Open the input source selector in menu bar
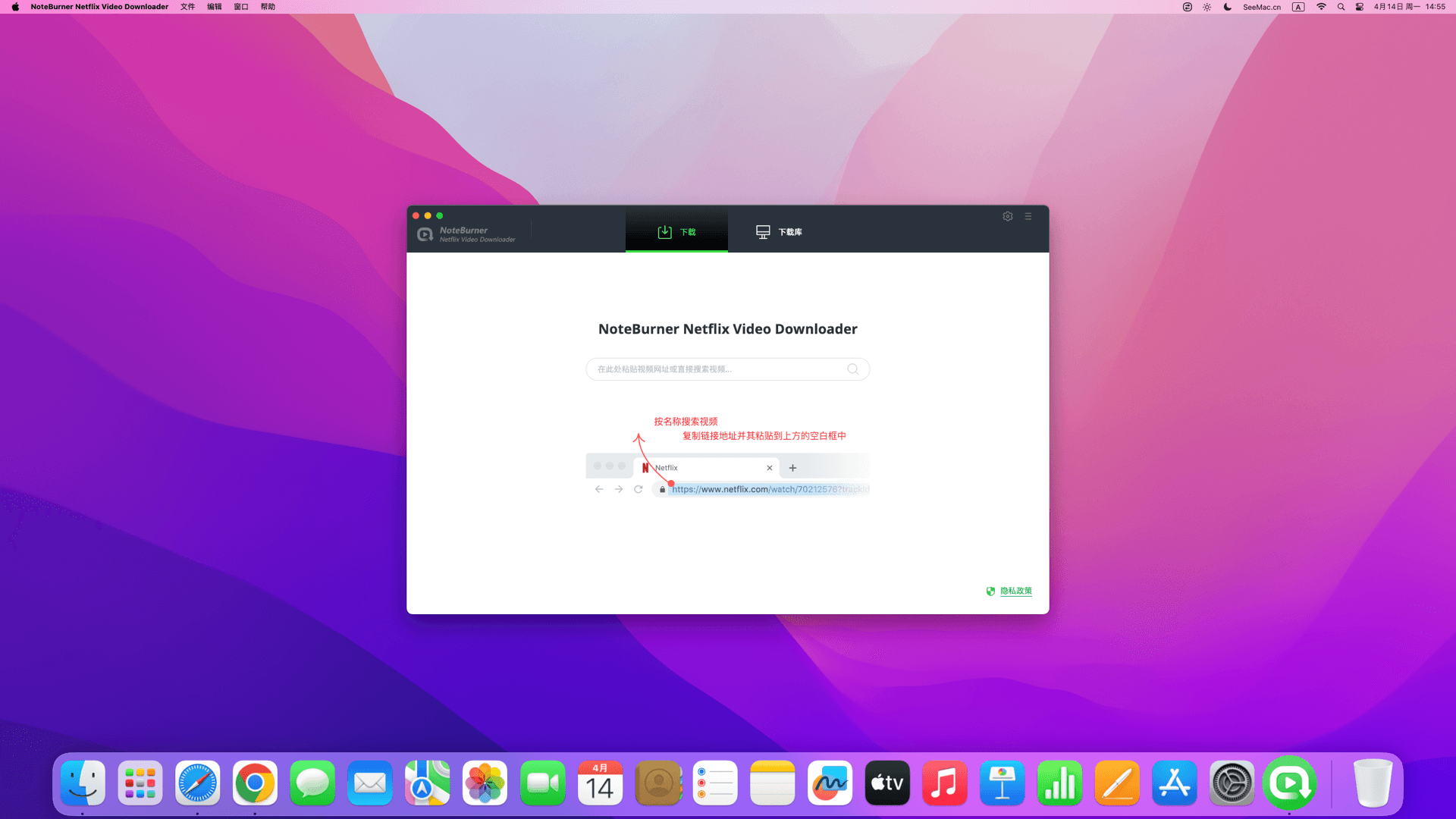The height and width of the screenshot is (819, 1456). pos(1298,7)
